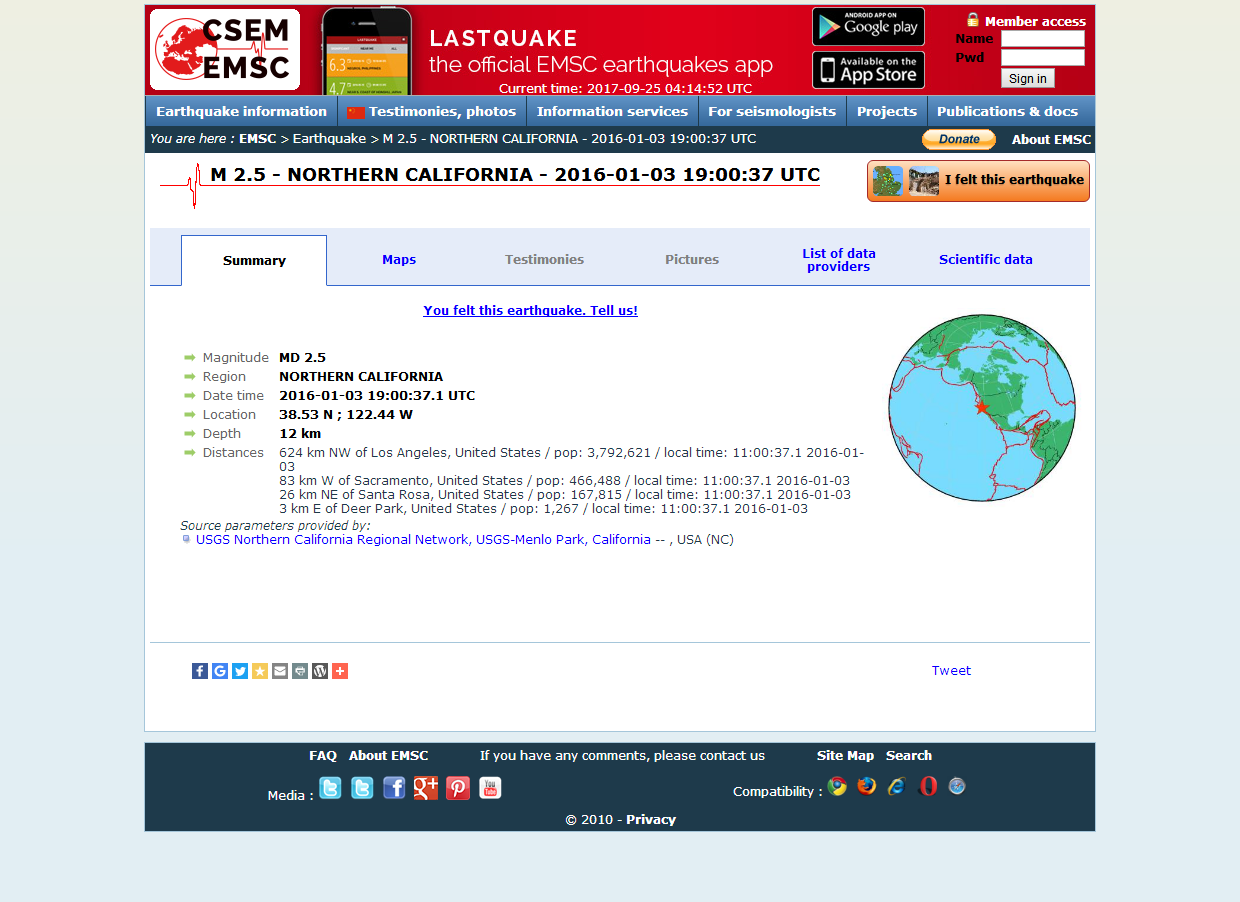Click the Sign in button
Viewport: 1240px width, 902px height.
click(x=1028, y=78)
